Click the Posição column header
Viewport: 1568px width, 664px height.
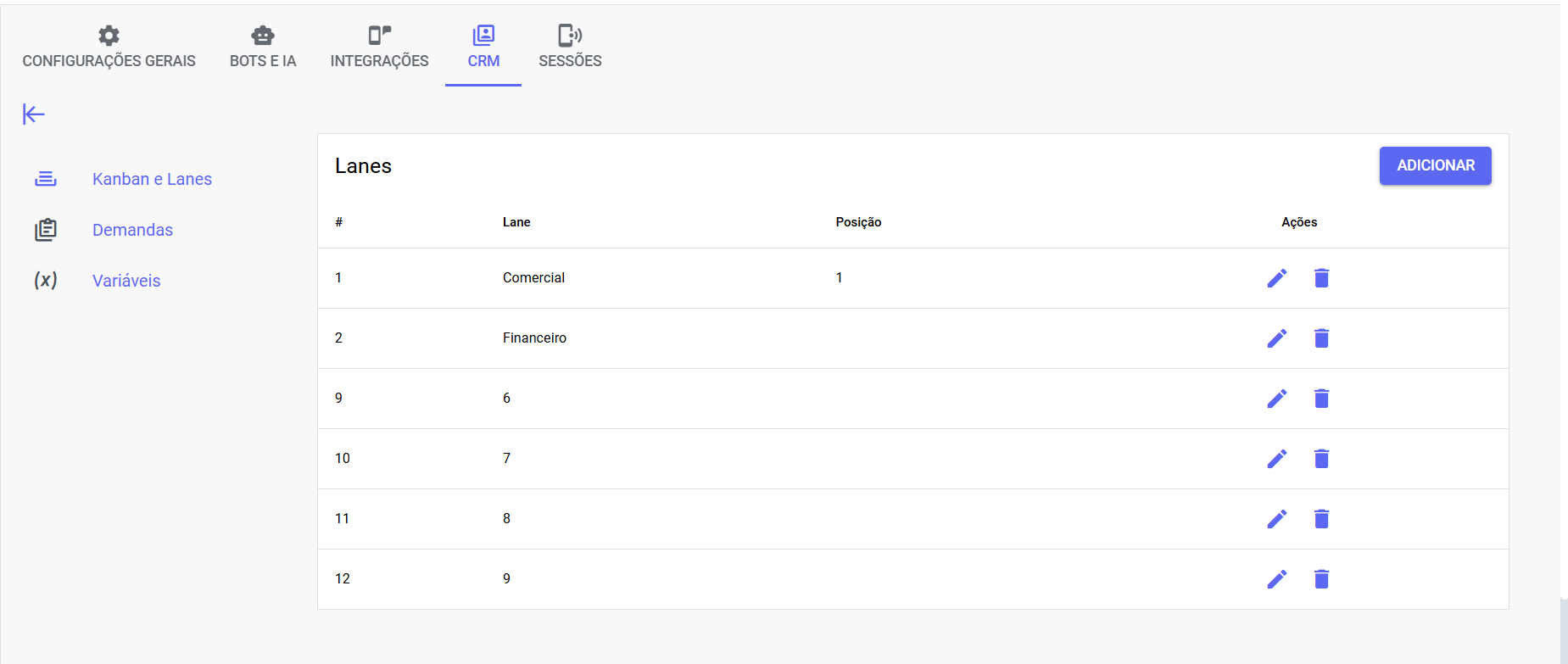coord(858,222)
